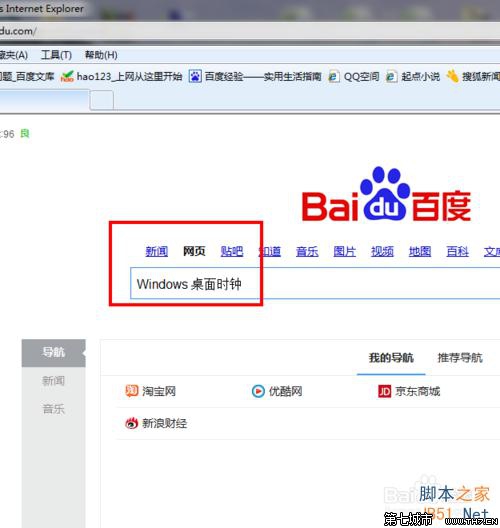Select the 新闻 sidebar tab
The image size is (500, 528).
pos(54,381)
